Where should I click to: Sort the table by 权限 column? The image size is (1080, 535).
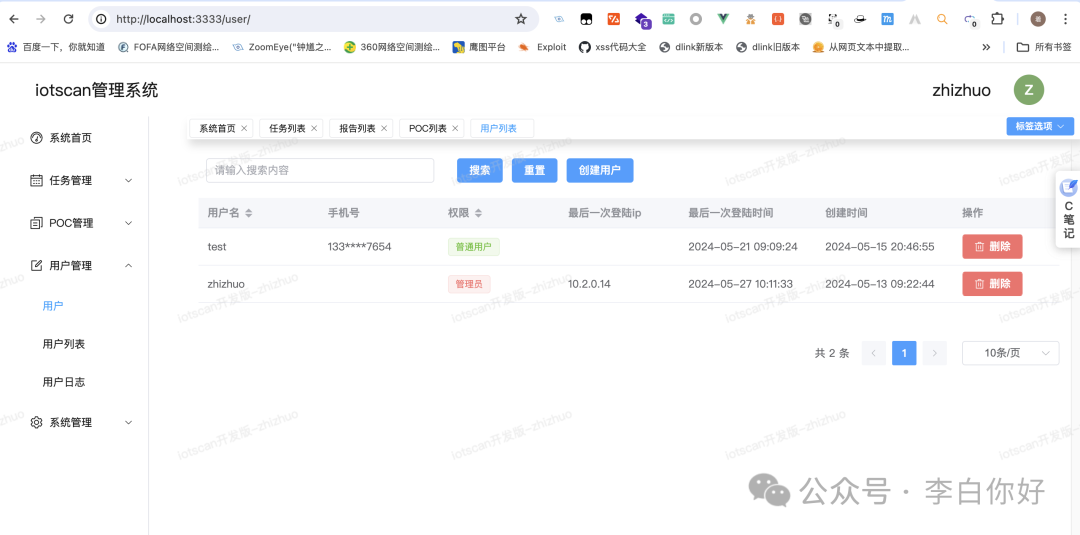478,213
